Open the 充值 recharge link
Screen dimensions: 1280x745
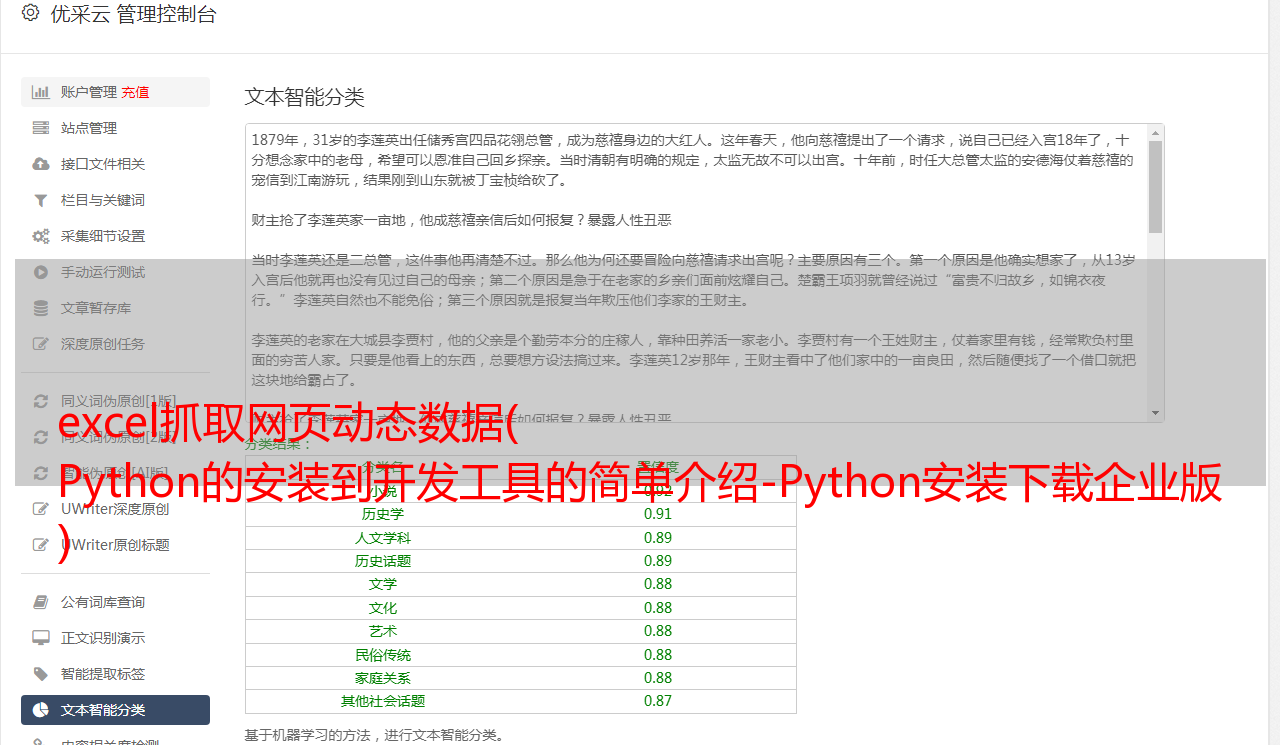coord(135,92)
